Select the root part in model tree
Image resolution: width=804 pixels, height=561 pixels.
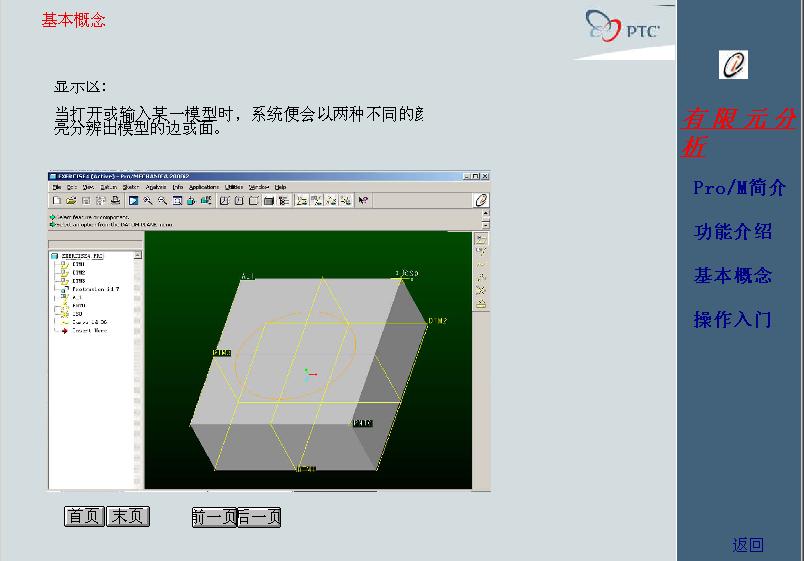(82, 256)
